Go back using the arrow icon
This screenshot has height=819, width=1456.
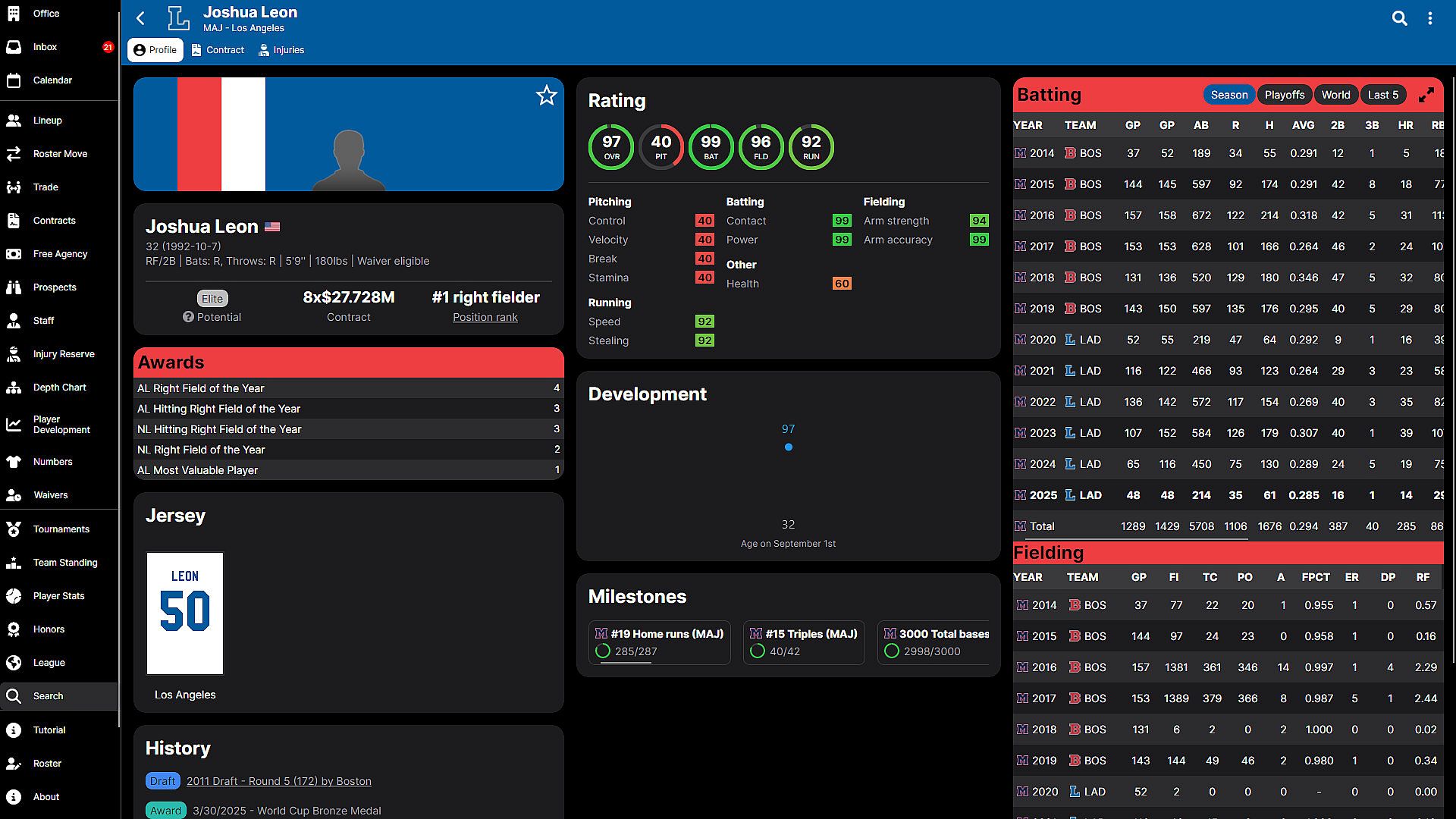140,18
